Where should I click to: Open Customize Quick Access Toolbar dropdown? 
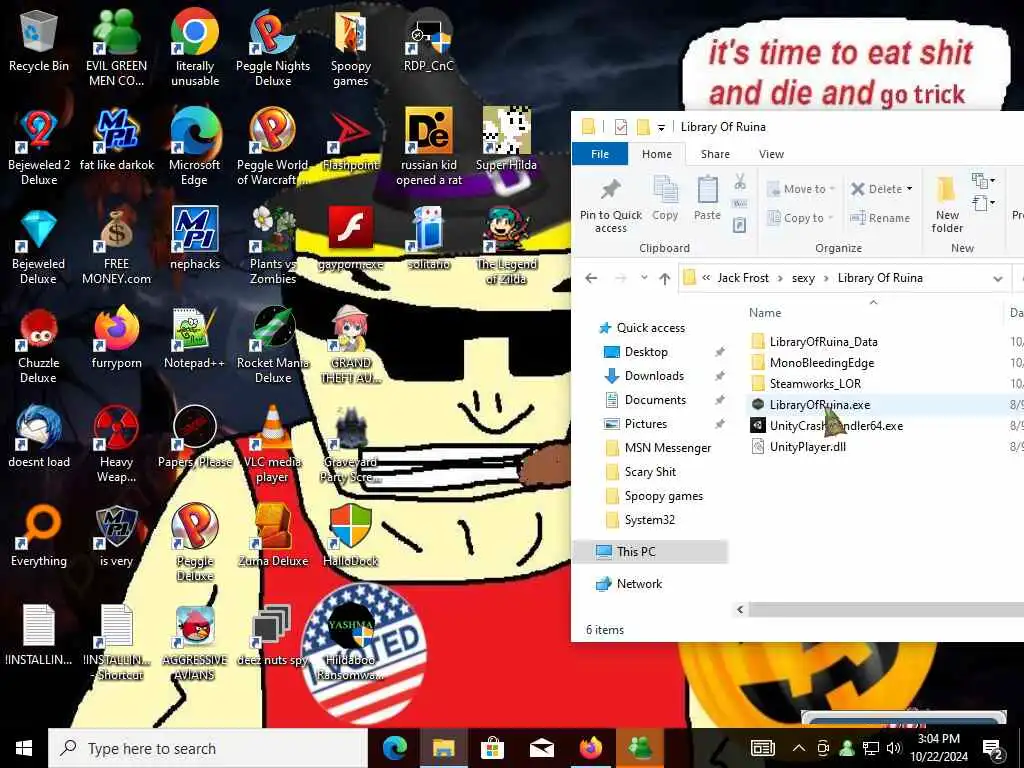661,127
